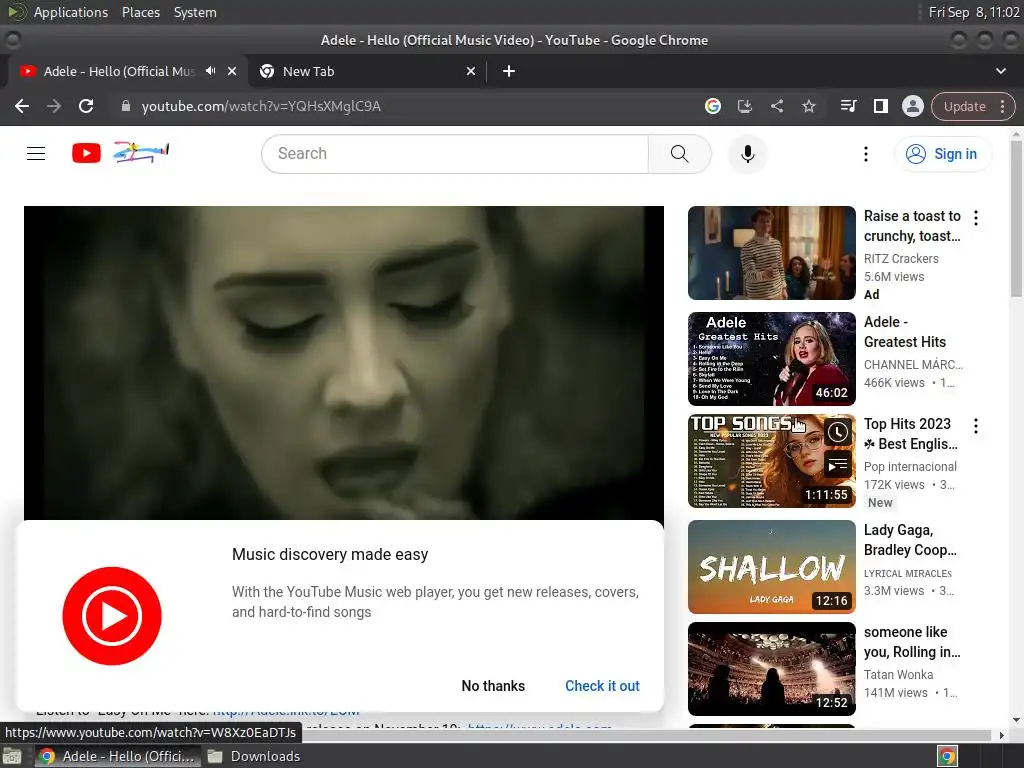The width and height of the screenshot is (1024, 768).
Task: Reload the current page
Action: [86, 106]
